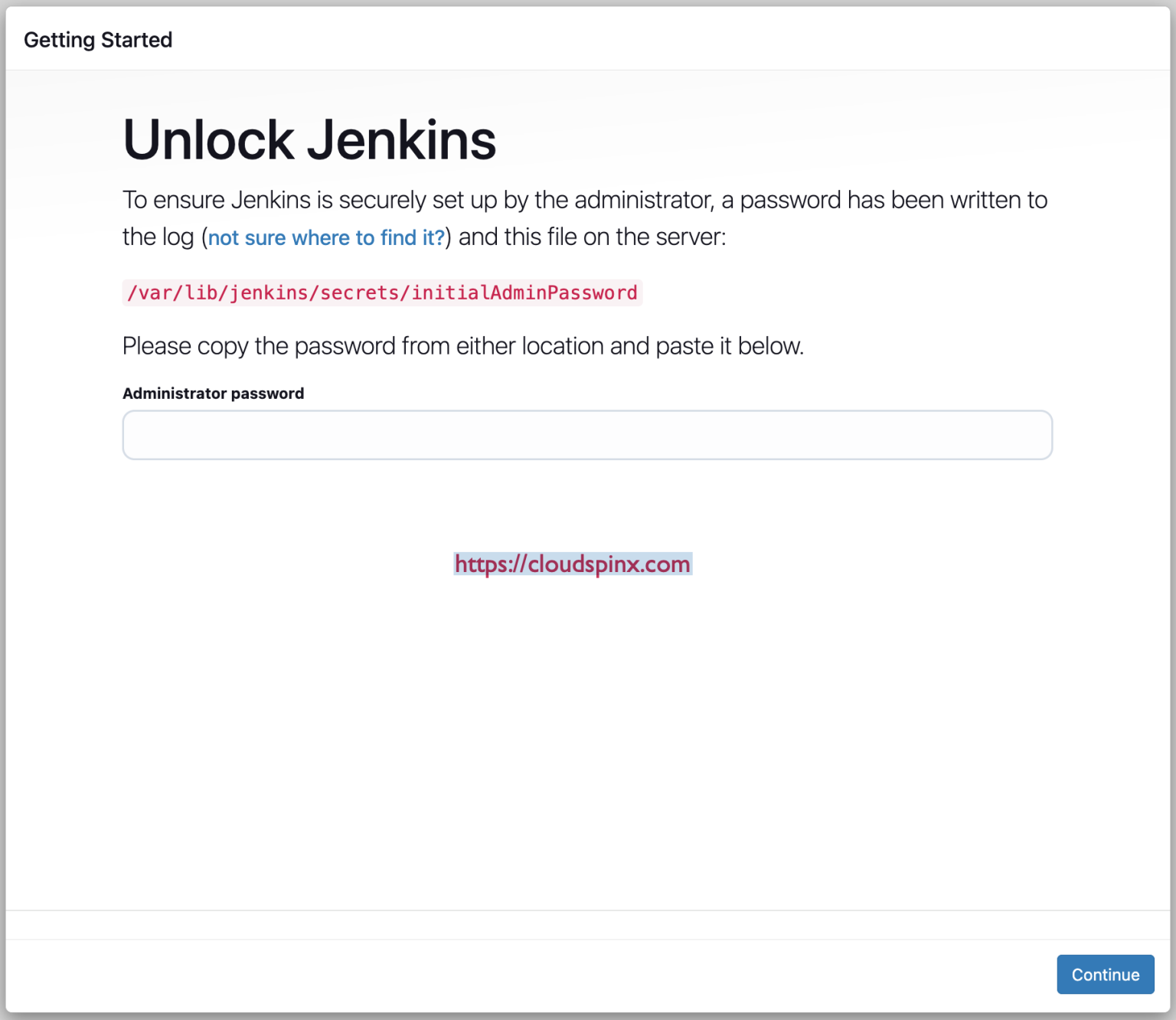This screenshot has width=1176, height=1020.
Task: Click the word Jenkins in the heading
Action: tap(402, 139)
